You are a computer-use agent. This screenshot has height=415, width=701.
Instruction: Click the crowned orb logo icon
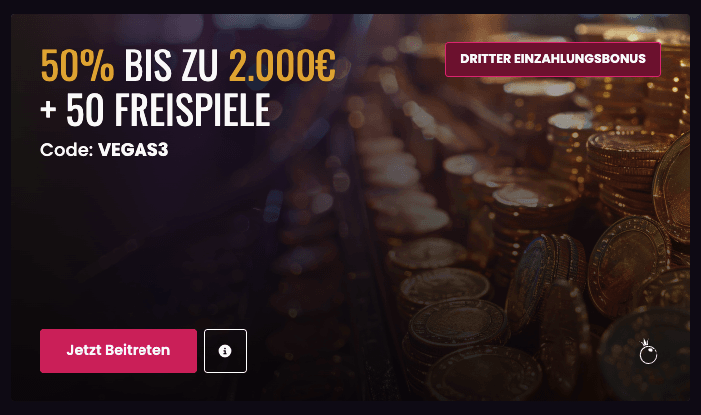tap(648, 352)
